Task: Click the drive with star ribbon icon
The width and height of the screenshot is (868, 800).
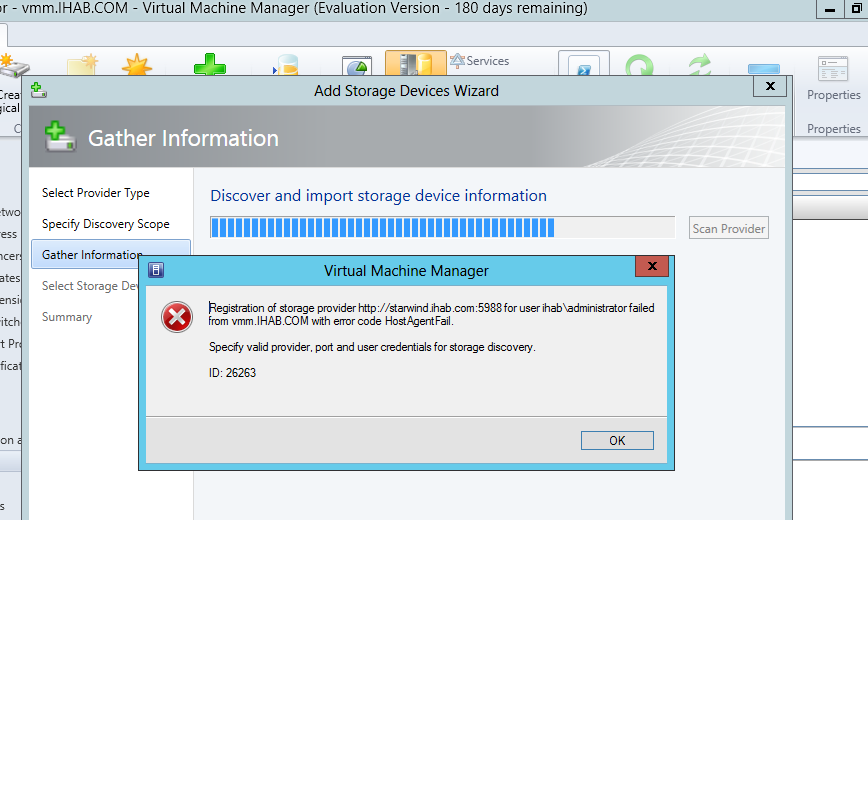Action: coord(12,65)
